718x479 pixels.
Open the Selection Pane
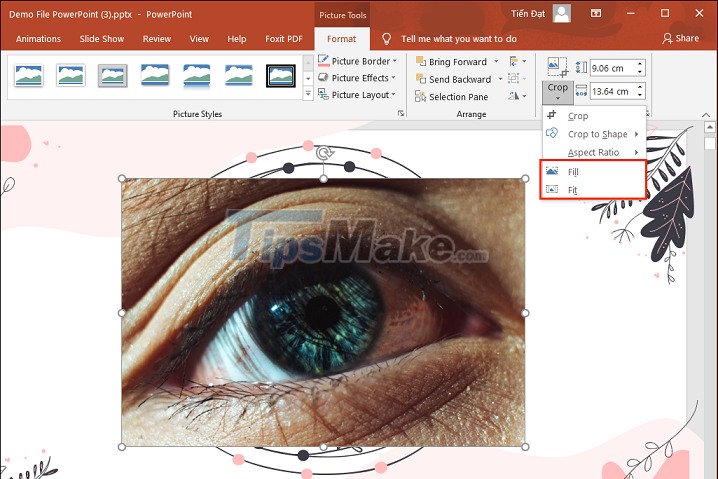pyautogui.click(x=451, y=97)
